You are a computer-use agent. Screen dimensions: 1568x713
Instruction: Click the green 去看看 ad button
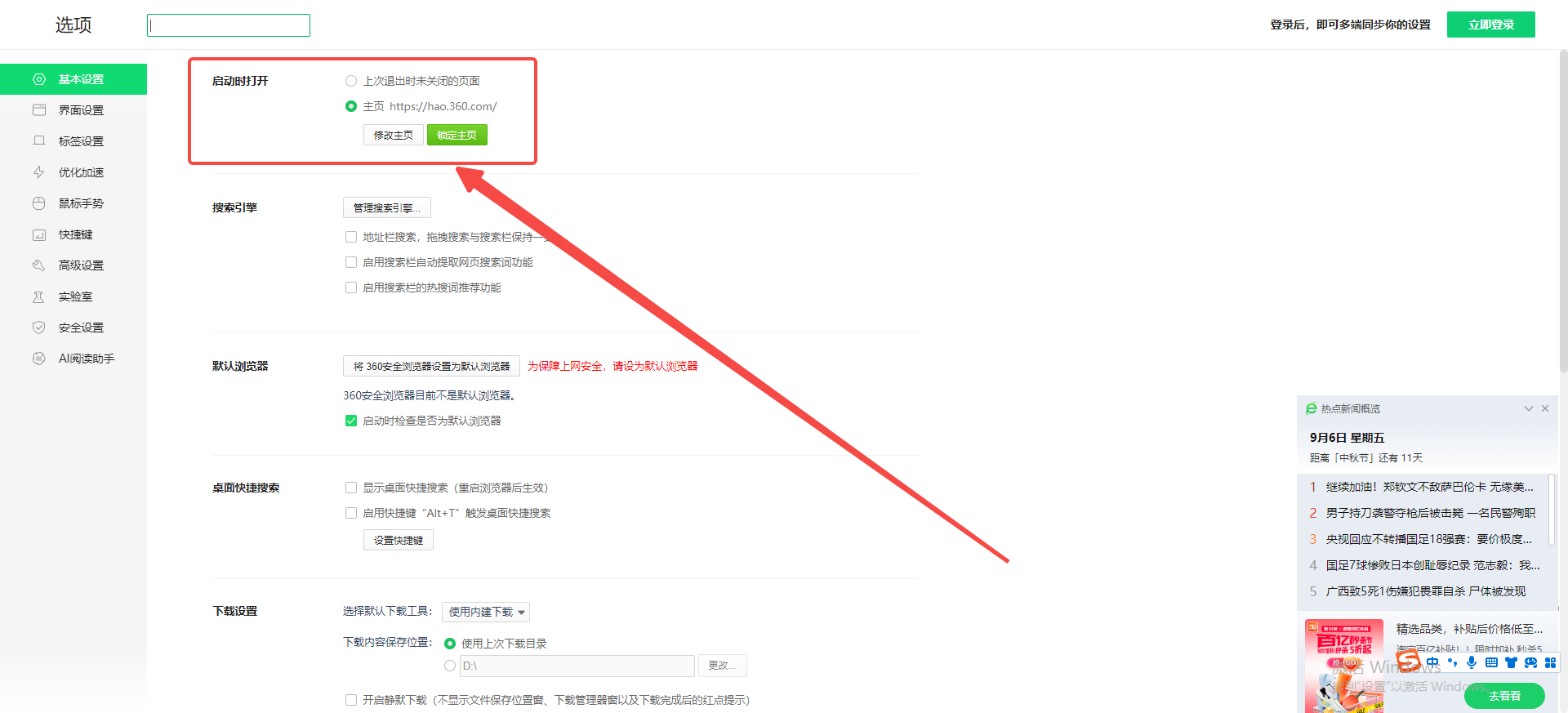point(1504,696)
